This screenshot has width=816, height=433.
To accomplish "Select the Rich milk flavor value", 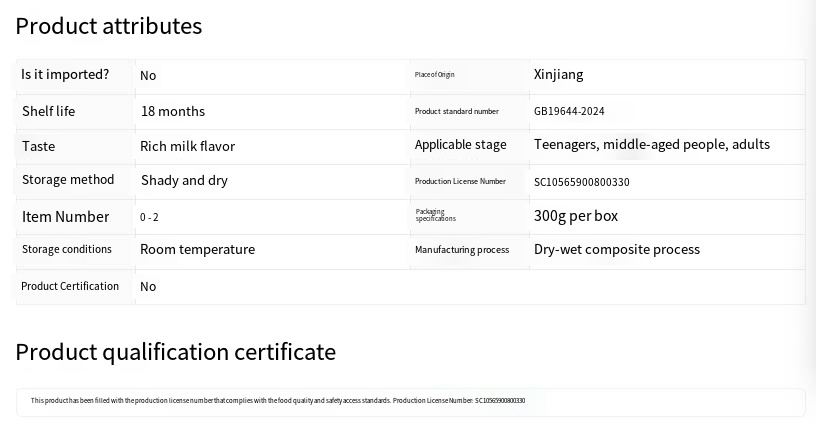I will [187, 146].
